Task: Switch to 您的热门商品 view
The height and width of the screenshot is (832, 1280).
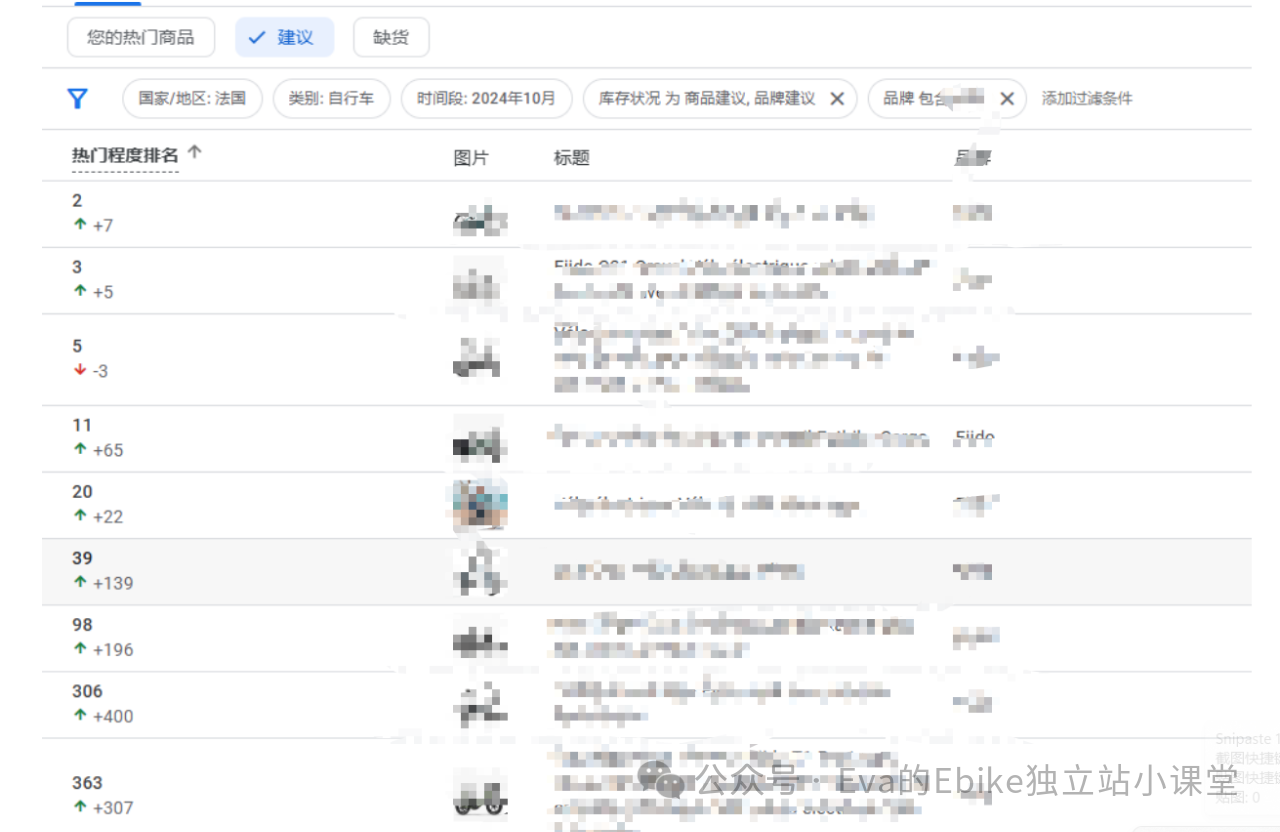Action: pos(140,38)
